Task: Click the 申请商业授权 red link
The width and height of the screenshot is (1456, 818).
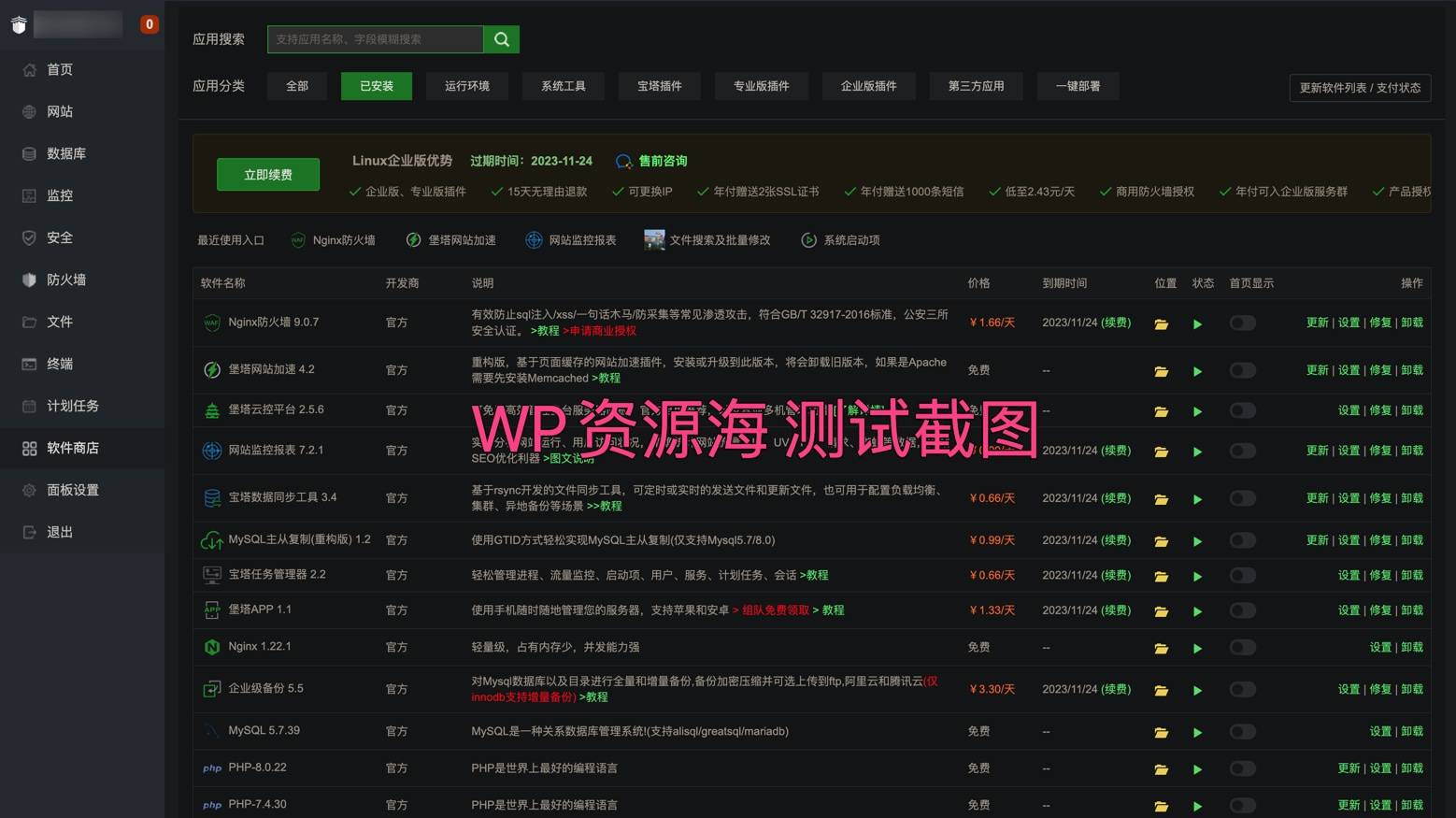Action: tap(599, 331)
